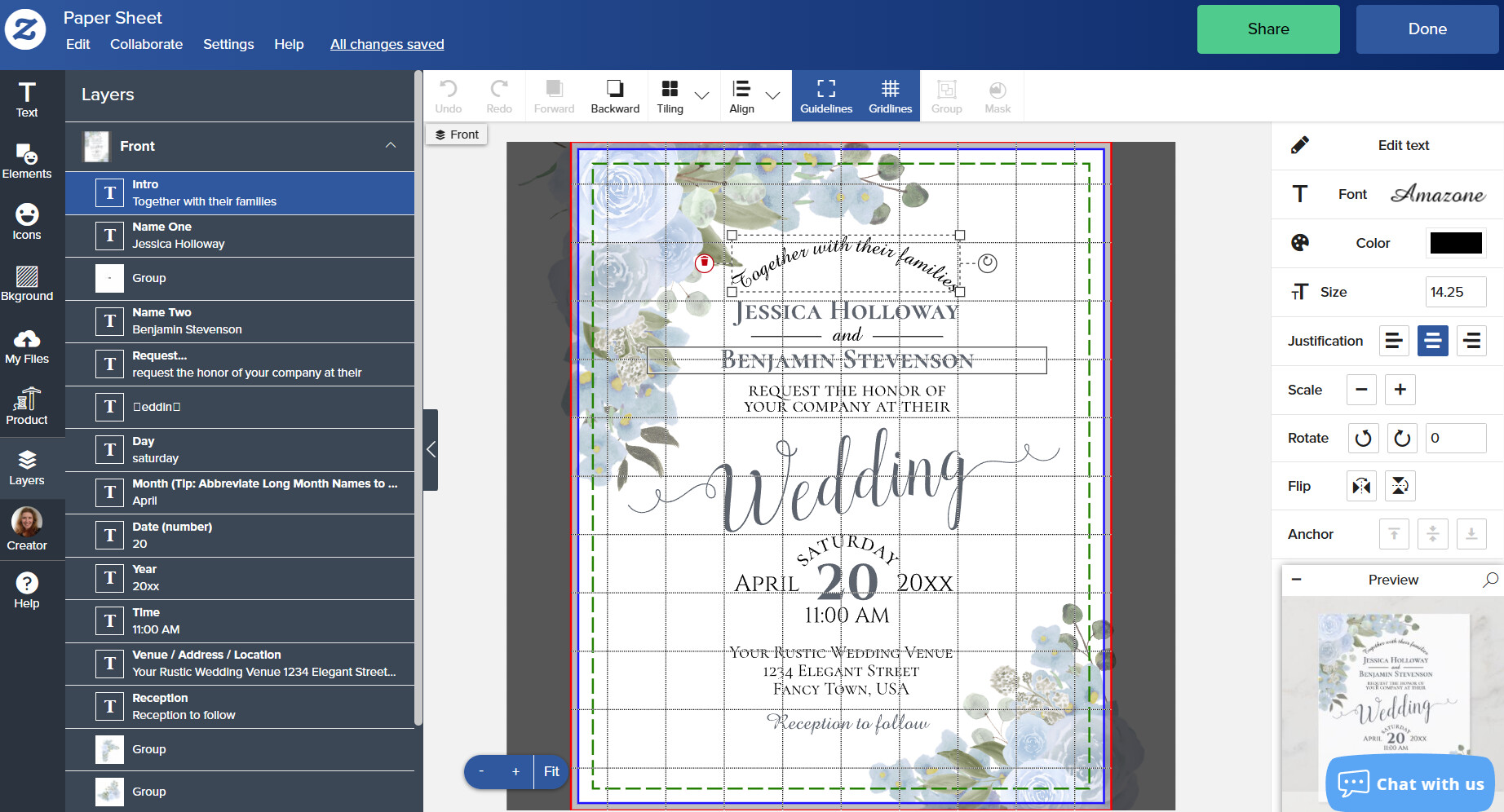Select the Name One layer

point(240,236)
